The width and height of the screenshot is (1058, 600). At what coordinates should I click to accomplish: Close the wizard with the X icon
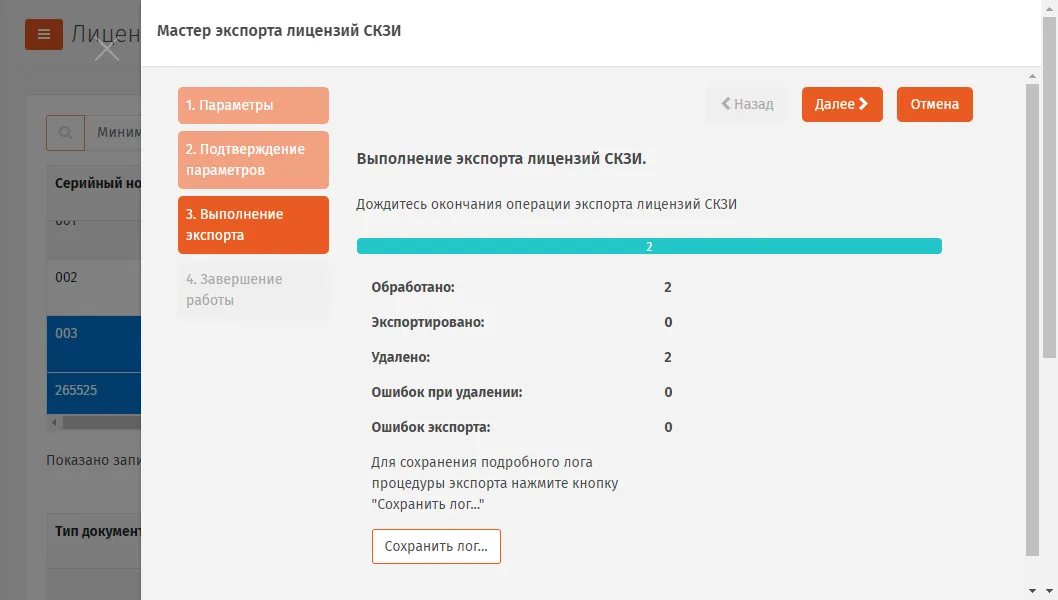(x=107, y=51)
